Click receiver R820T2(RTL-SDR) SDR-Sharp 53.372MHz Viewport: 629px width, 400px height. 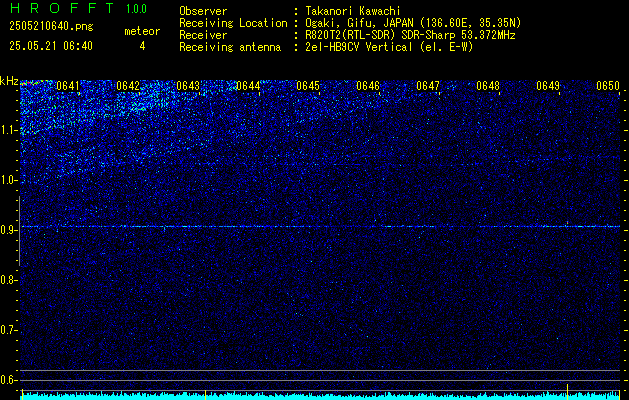[x=410, y=35]
